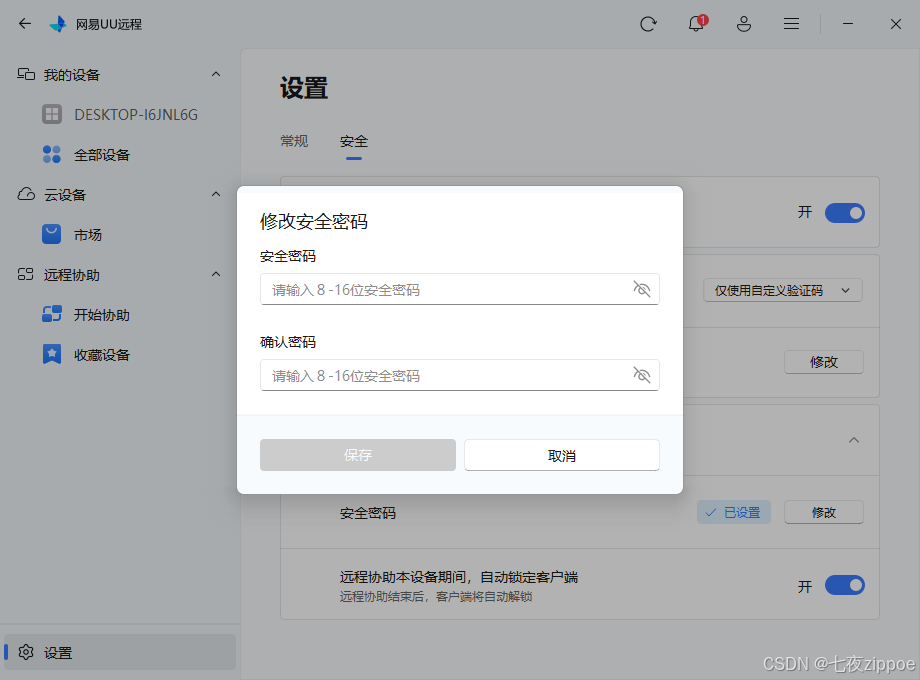Open 开始协助 in sidebar
Screen dimensions: 920x680
click(86, 314)
